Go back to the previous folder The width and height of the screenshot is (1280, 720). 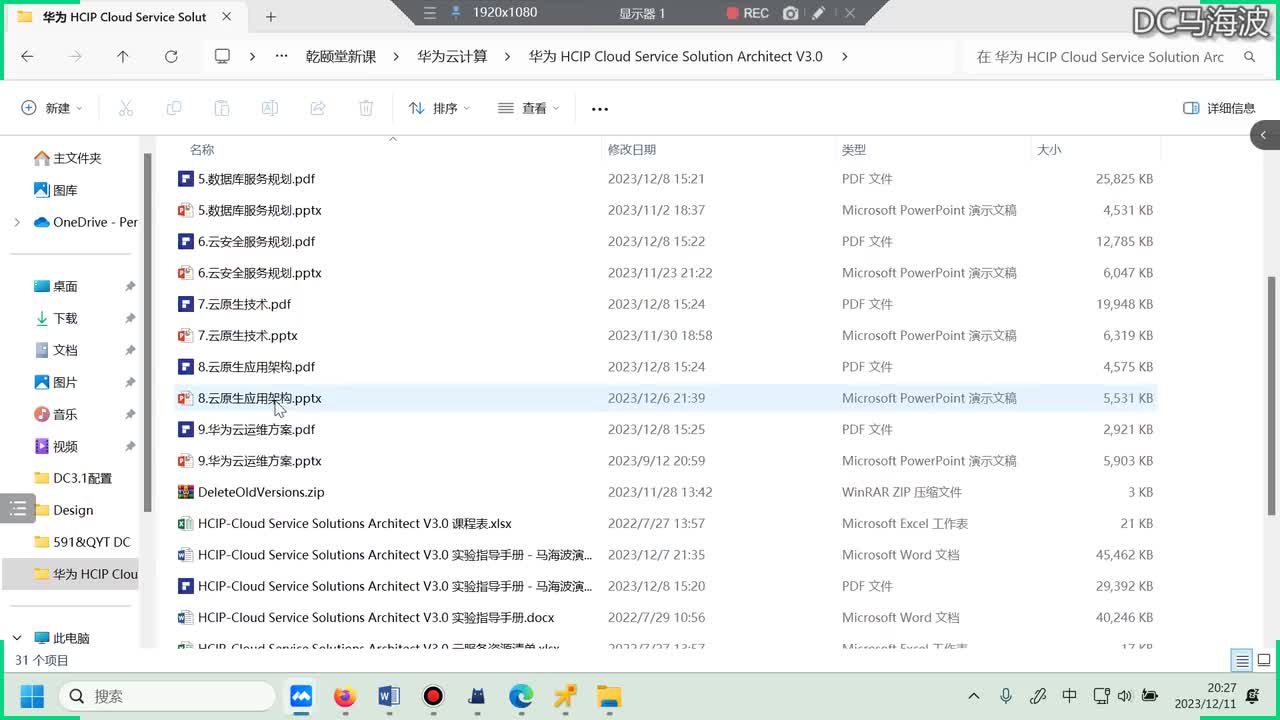point(27,57)
